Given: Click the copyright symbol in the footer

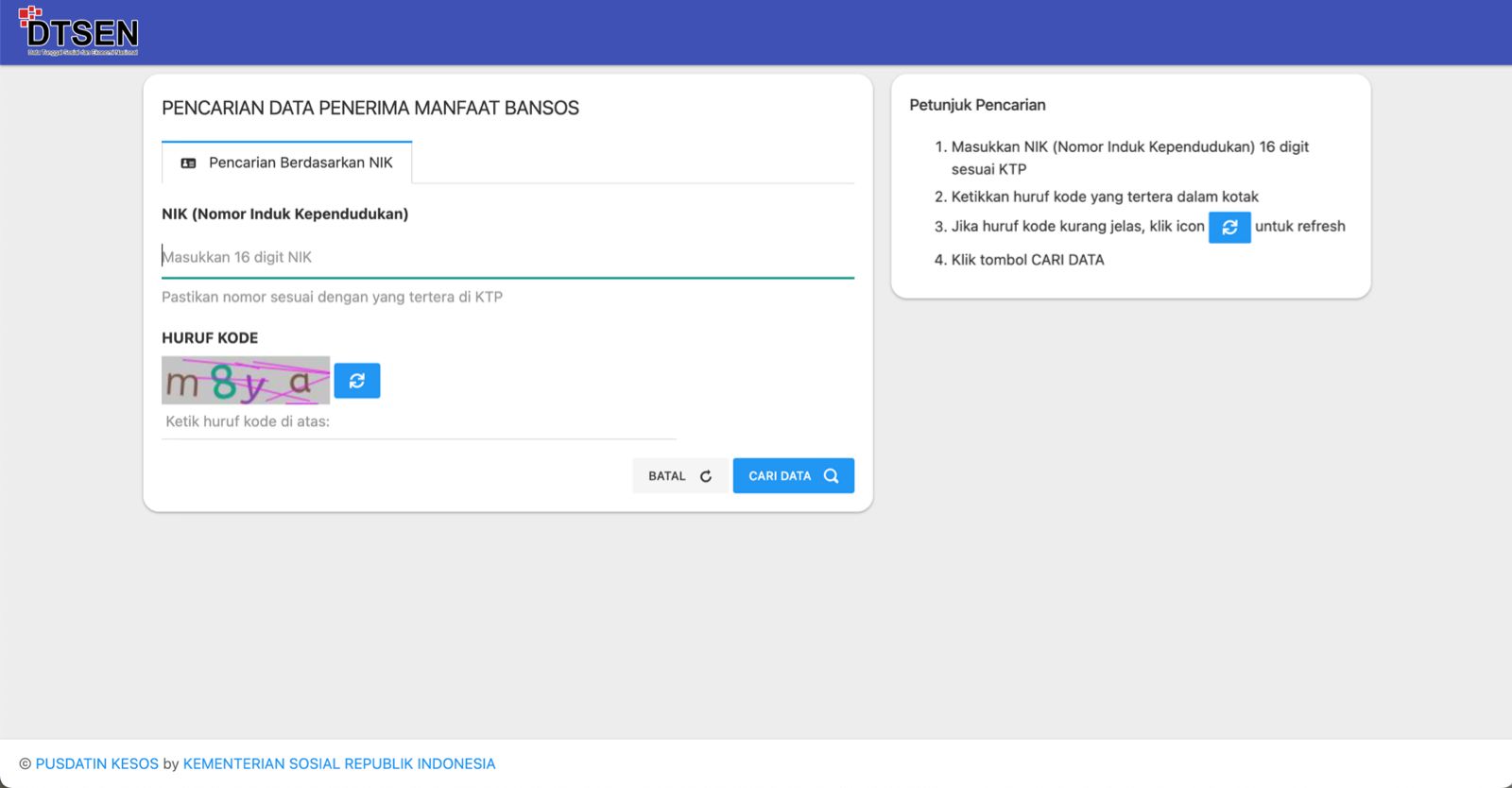Looking at the screenshot, I should 25,763.
